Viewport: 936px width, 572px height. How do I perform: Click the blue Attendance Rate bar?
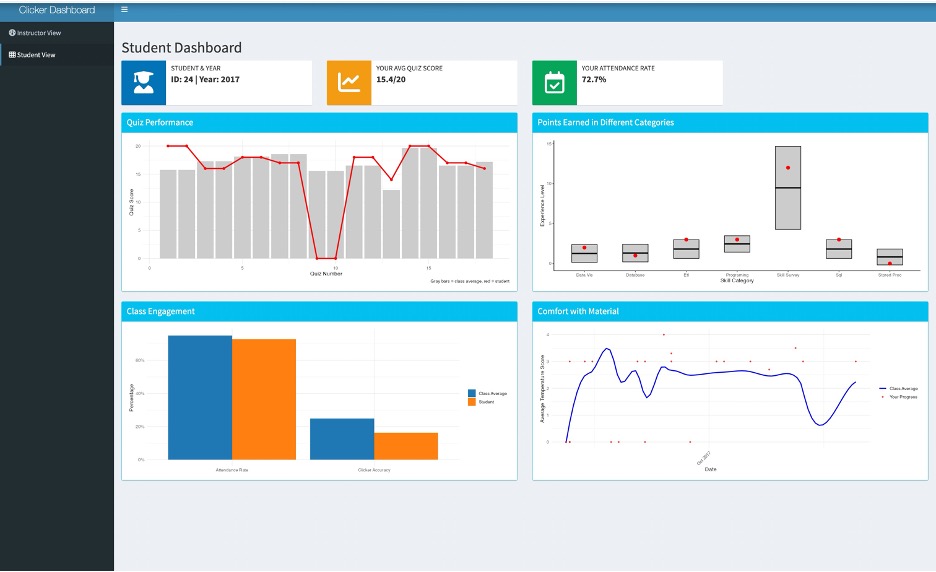tap(200, 398)
